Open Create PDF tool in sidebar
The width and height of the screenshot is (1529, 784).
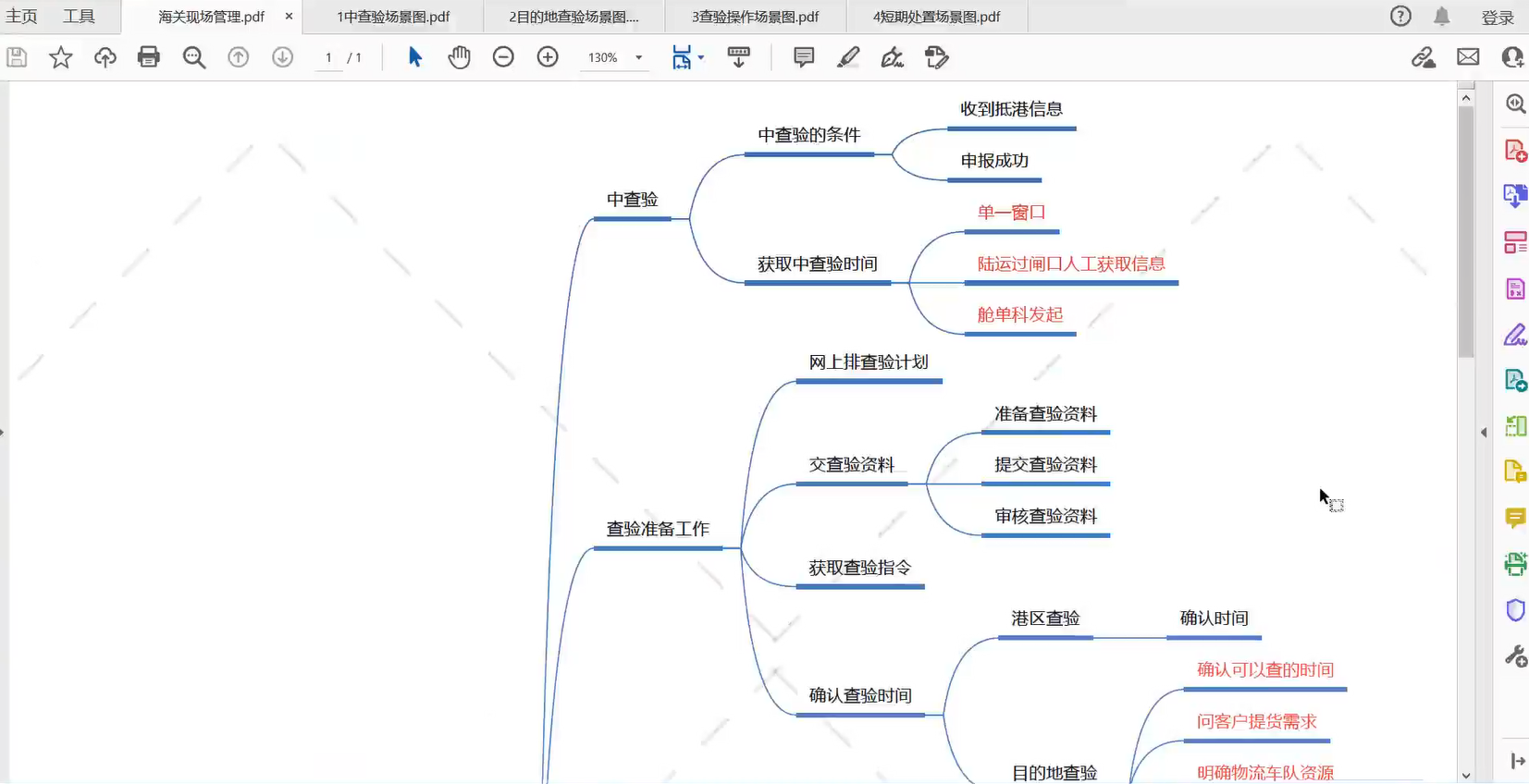pos(1515,150)
